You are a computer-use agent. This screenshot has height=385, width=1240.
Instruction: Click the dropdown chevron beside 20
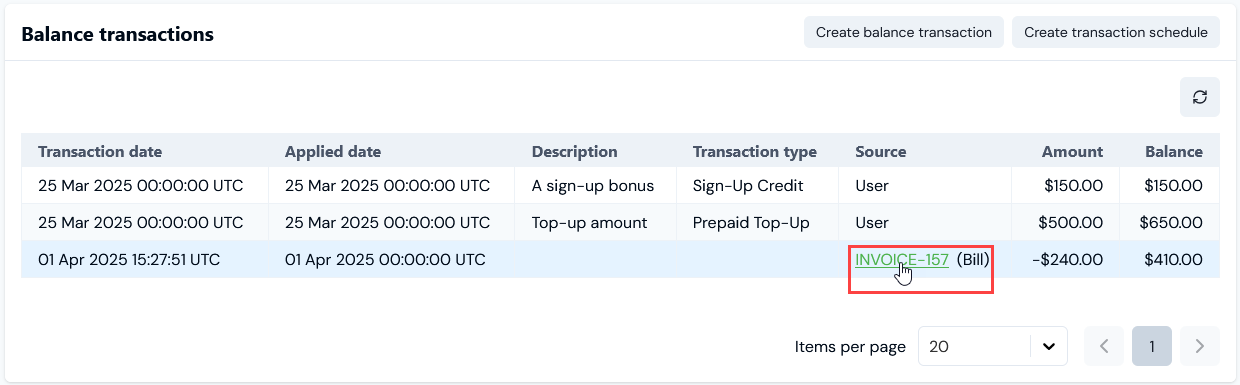[x=1049, y=347]
